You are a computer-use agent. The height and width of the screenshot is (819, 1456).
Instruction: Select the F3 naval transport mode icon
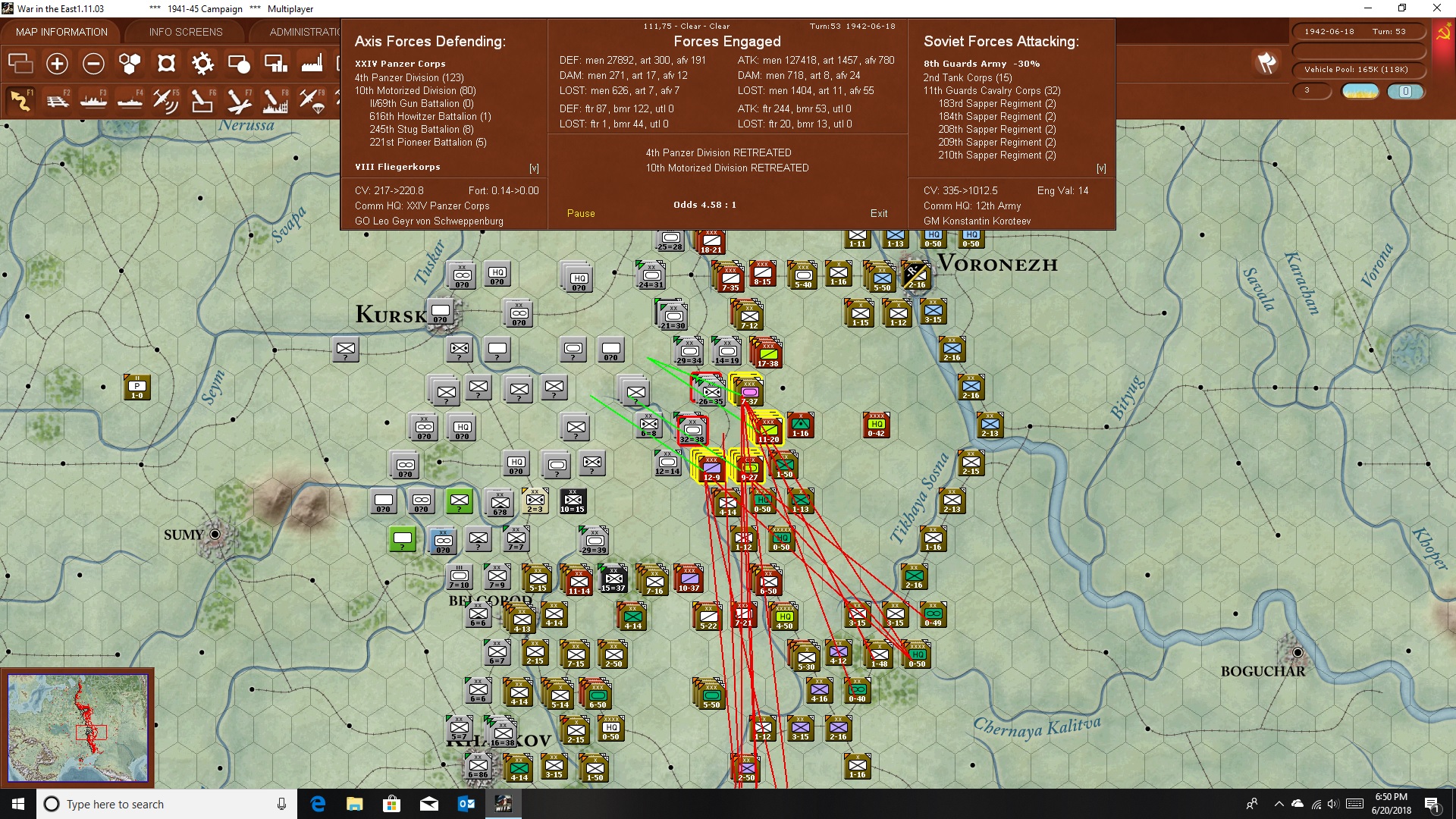[x=93, y=100]
